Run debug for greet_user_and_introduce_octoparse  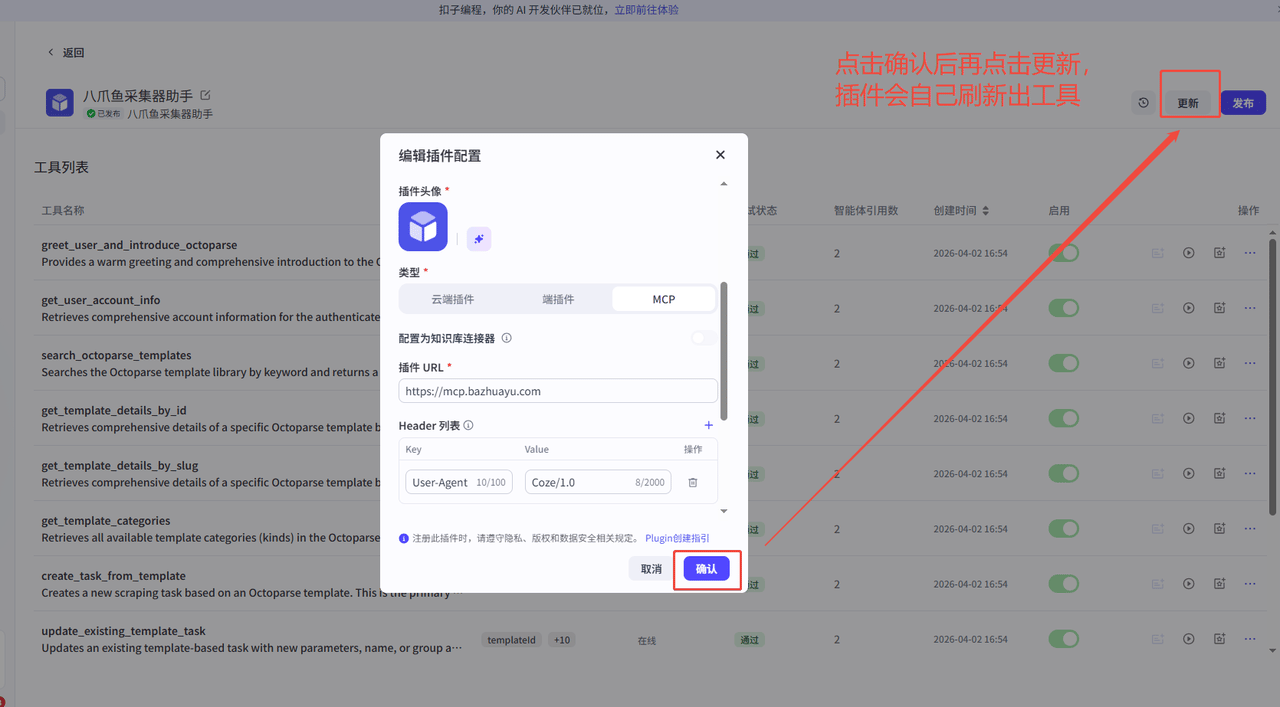1189,253
